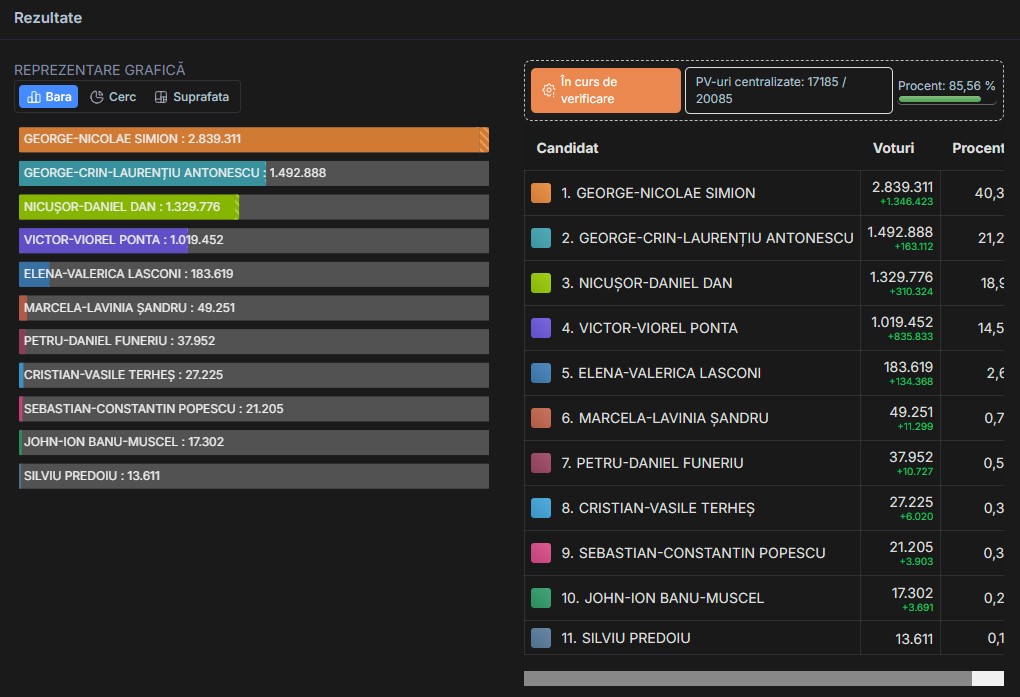
Task: Select George-Crin-Laurențiu Antonescu bar in chart
Action: 254,173
